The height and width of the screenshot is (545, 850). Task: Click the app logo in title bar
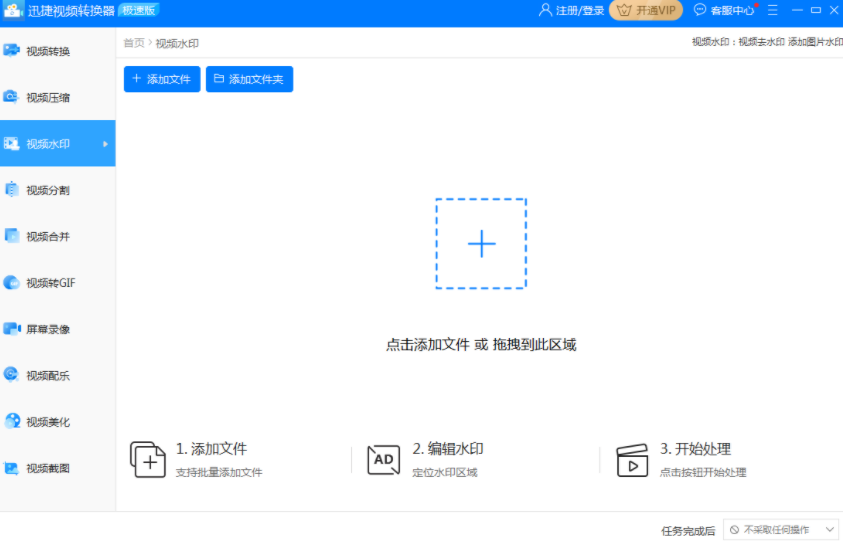coord(12,10)
